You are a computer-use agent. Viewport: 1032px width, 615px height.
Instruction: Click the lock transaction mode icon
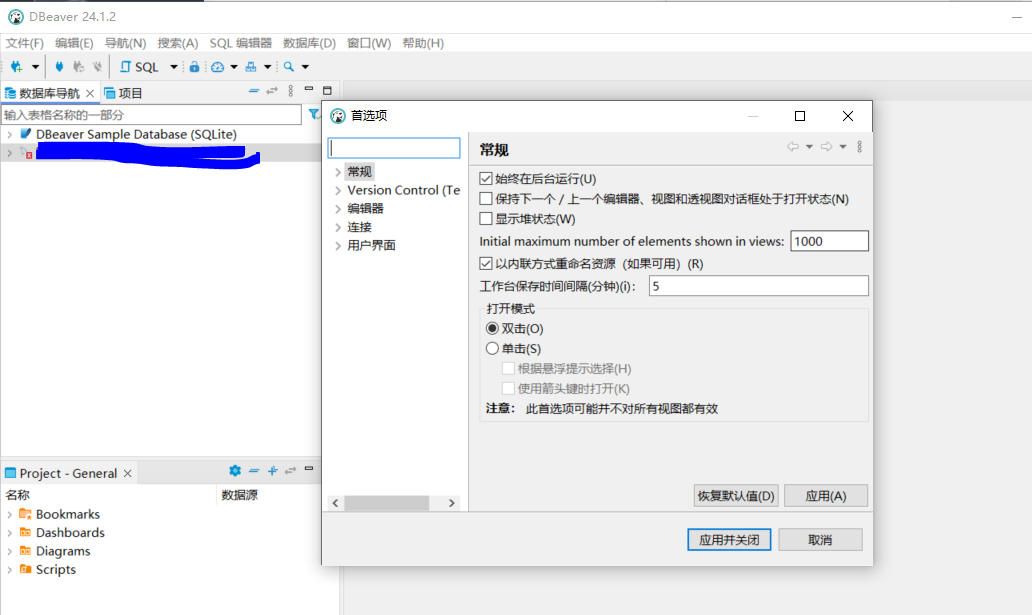click(x=194, y=67)
